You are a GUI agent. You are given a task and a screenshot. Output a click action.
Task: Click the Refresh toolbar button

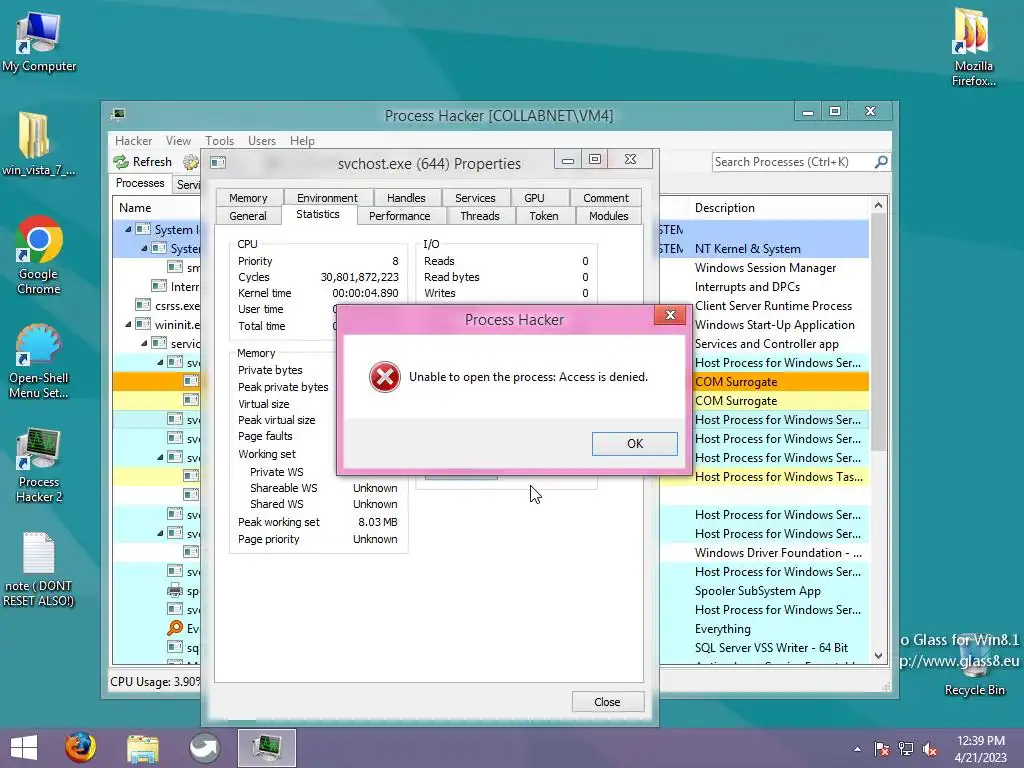point(142,161)
